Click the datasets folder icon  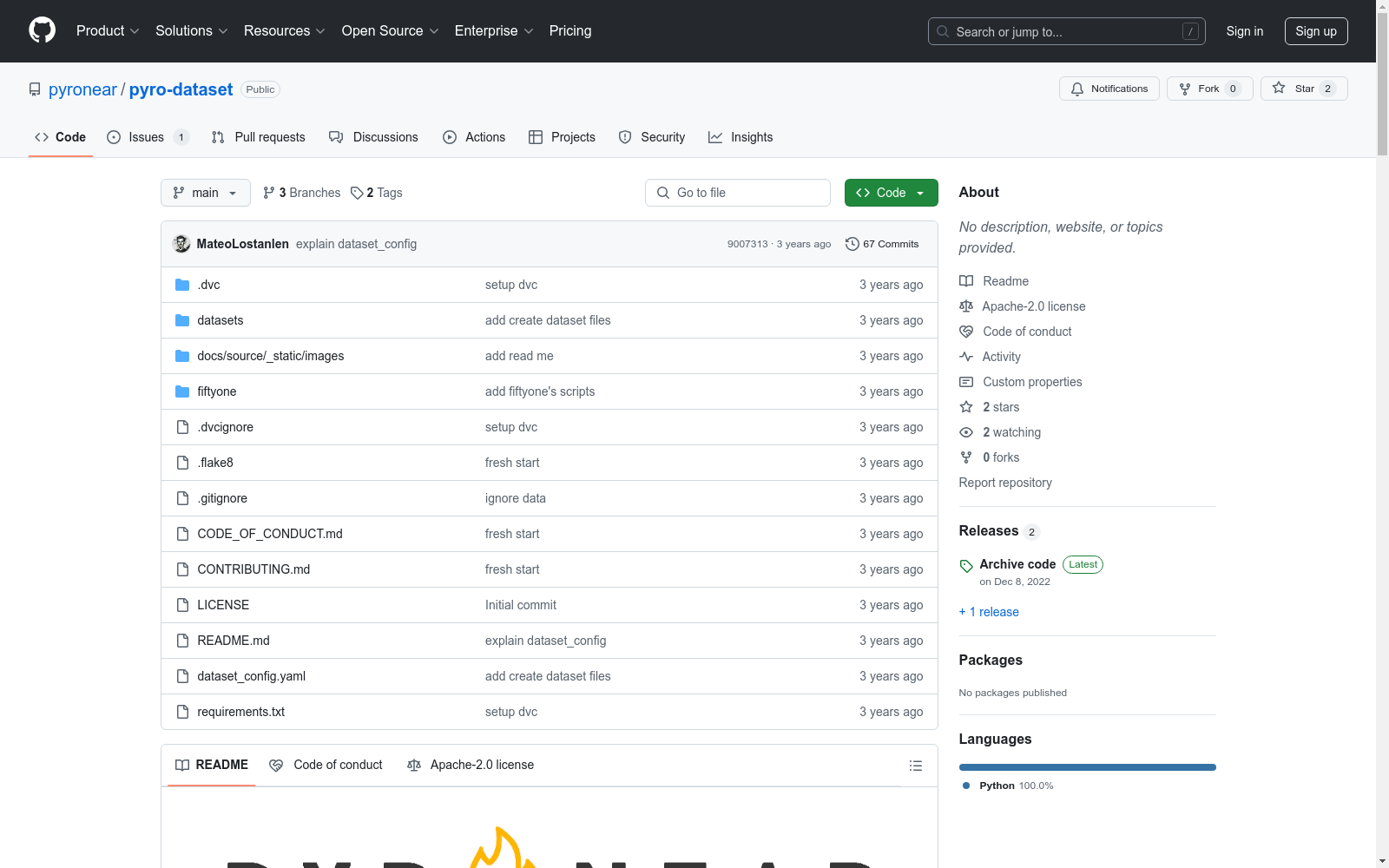[182, 320]
